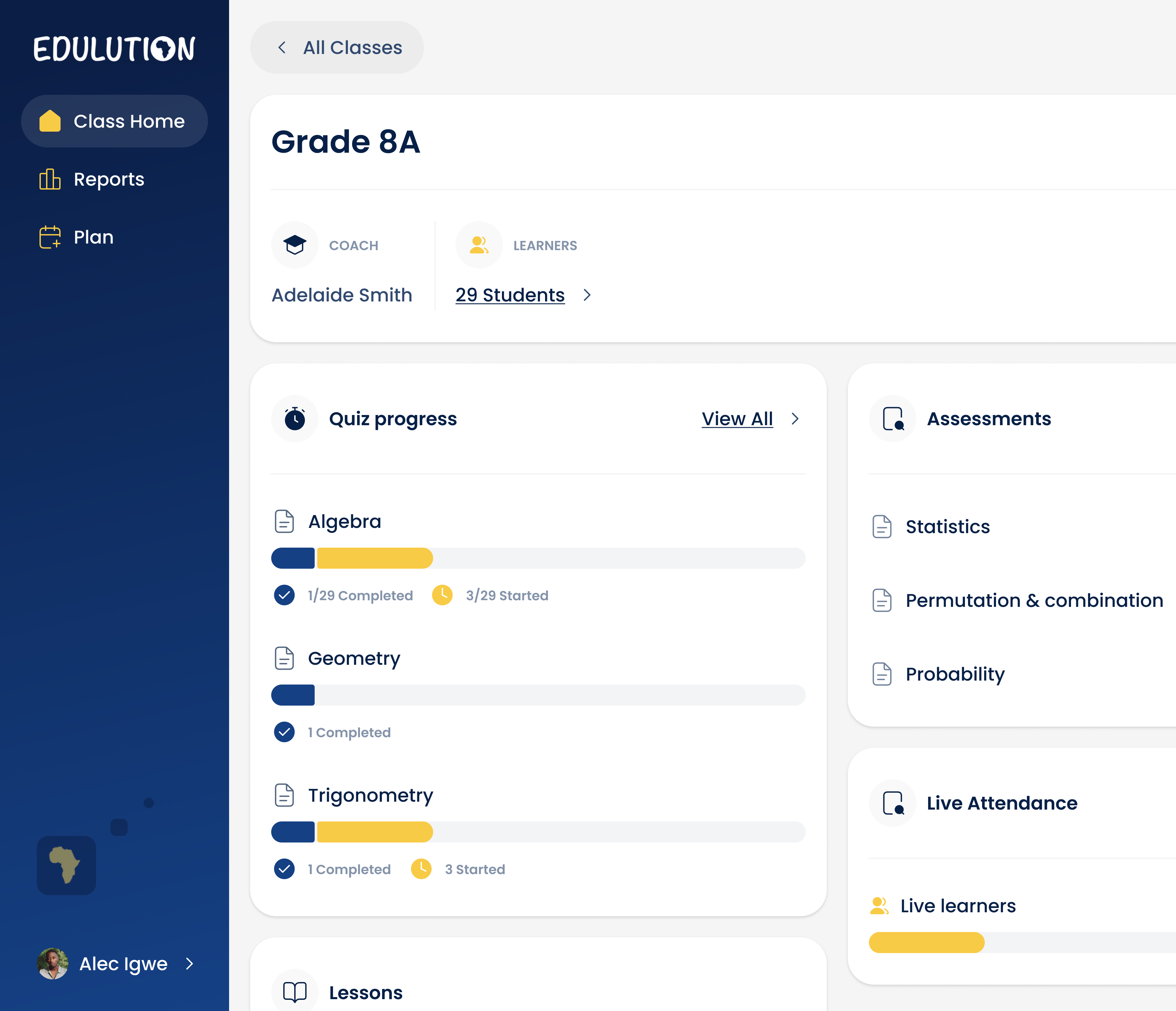Screen dimensions: 1176x1011
Task: Expand the Alec Igwe profile chevron
Action: pyautogui.click(x=190, y=963)
